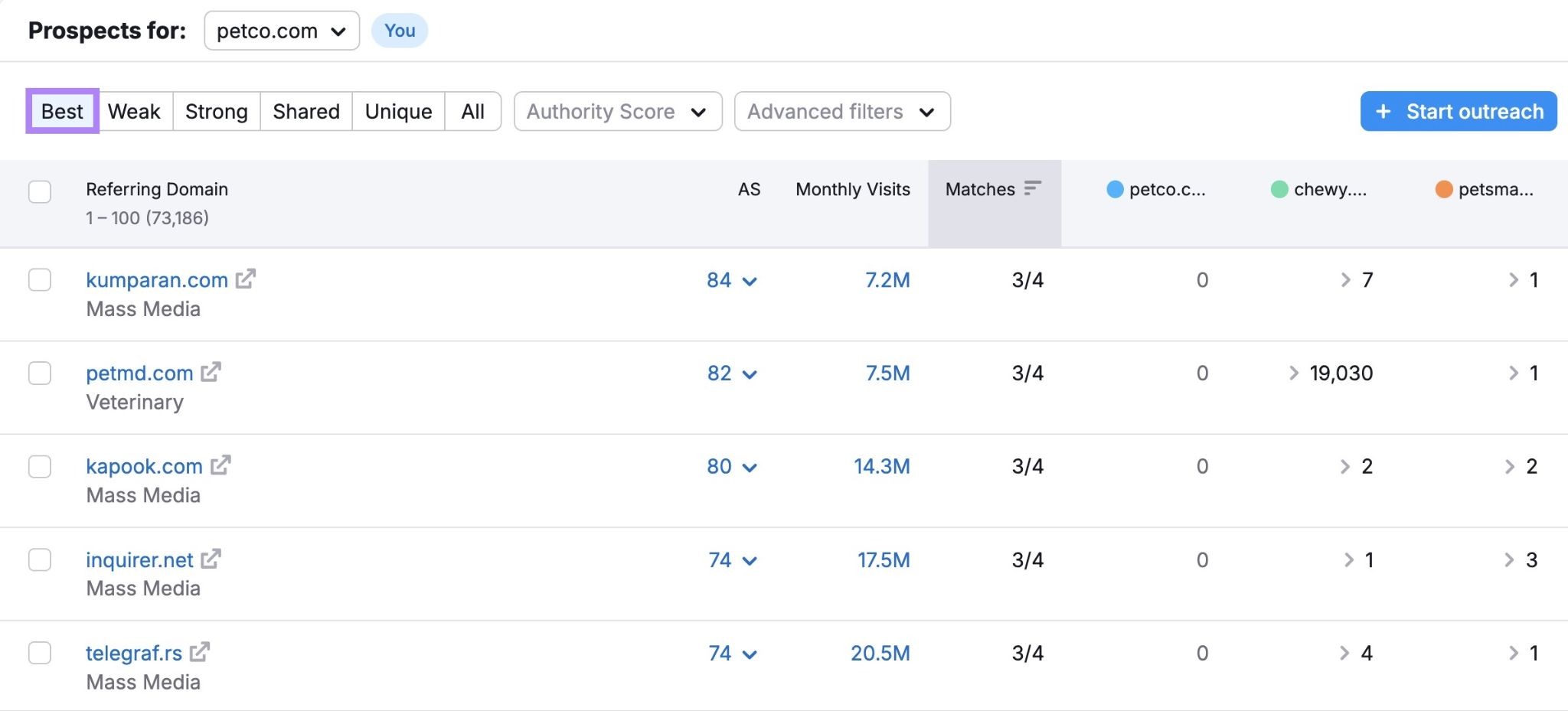Click the external link icon beside petmd.com
The width and height of the screenshot is (1568, 711).
(x=210, y=373)
